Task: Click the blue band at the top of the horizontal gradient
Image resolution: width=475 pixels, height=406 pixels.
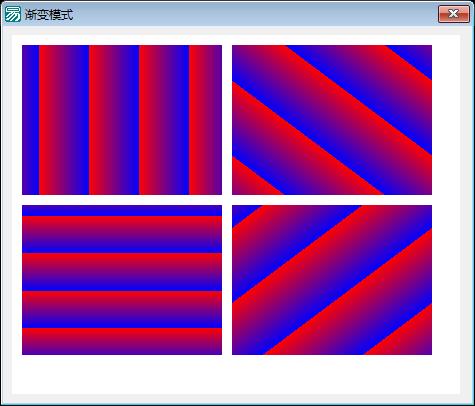Action: click(122, 210)
